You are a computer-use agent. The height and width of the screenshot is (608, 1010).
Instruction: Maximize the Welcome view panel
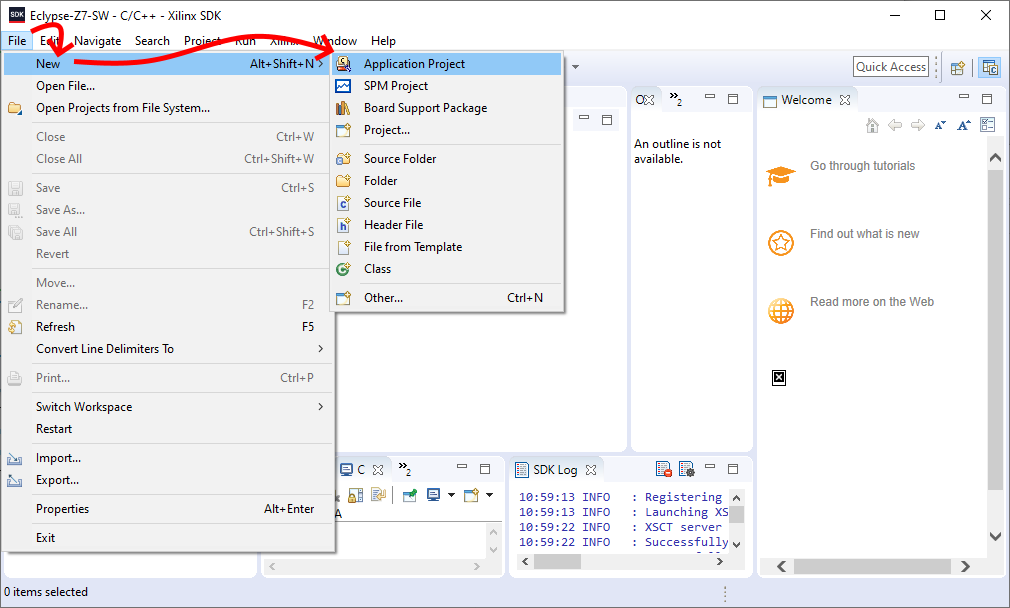click(987, 99)
